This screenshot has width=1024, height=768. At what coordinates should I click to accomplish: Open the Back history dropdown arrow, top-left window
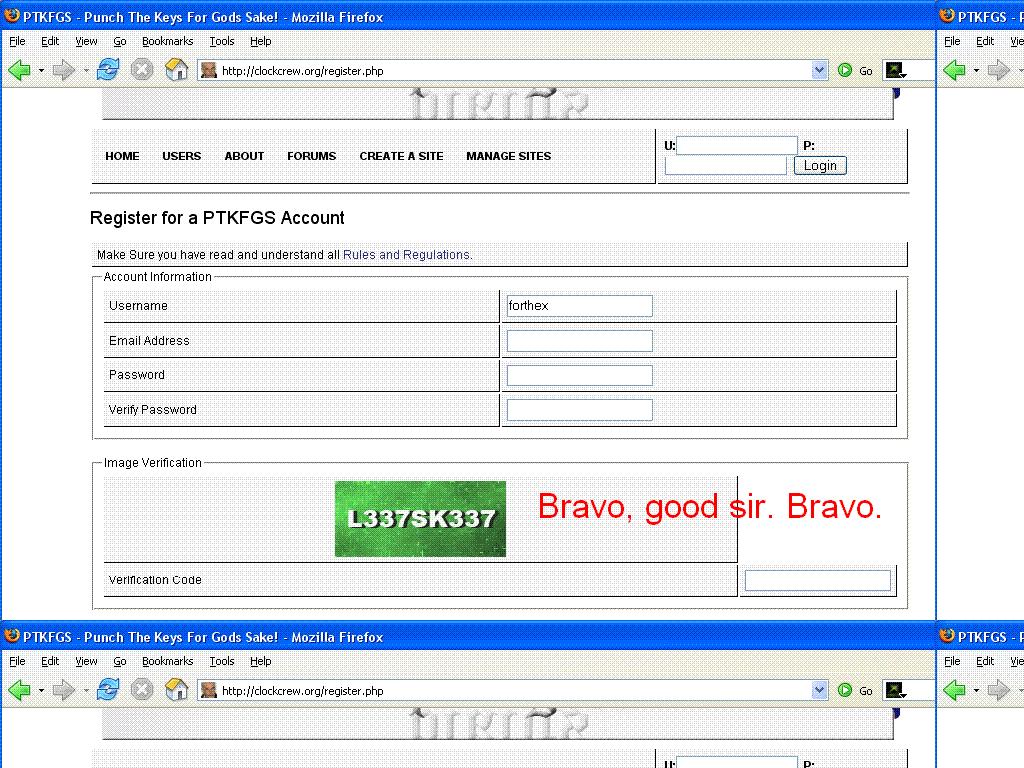click(x=41, y=71)
